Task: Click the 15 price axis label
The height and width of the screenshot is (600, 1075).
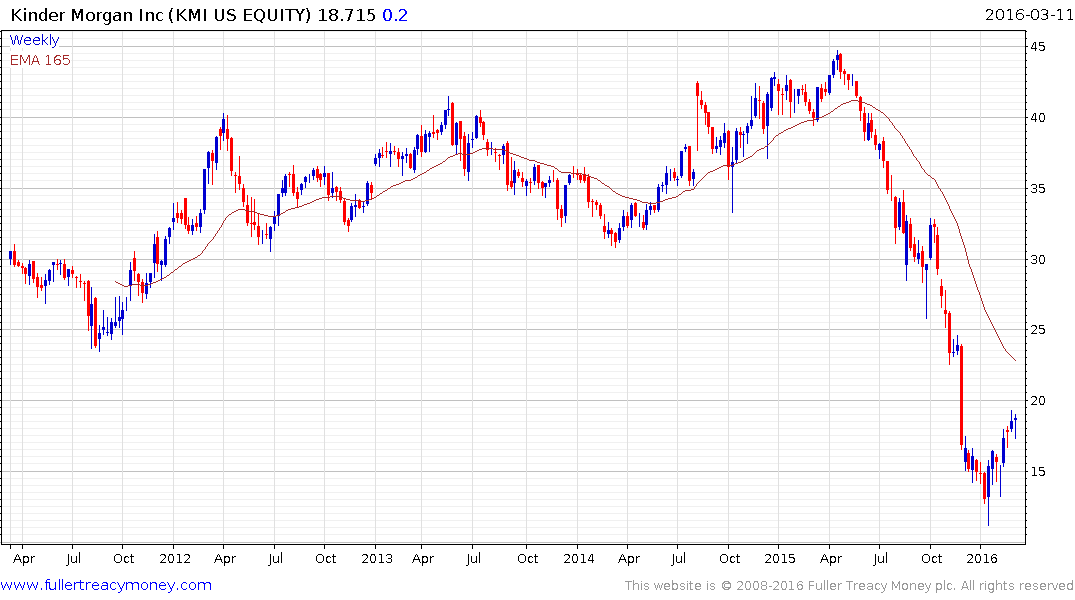Action: click(x=1038, y=471)
